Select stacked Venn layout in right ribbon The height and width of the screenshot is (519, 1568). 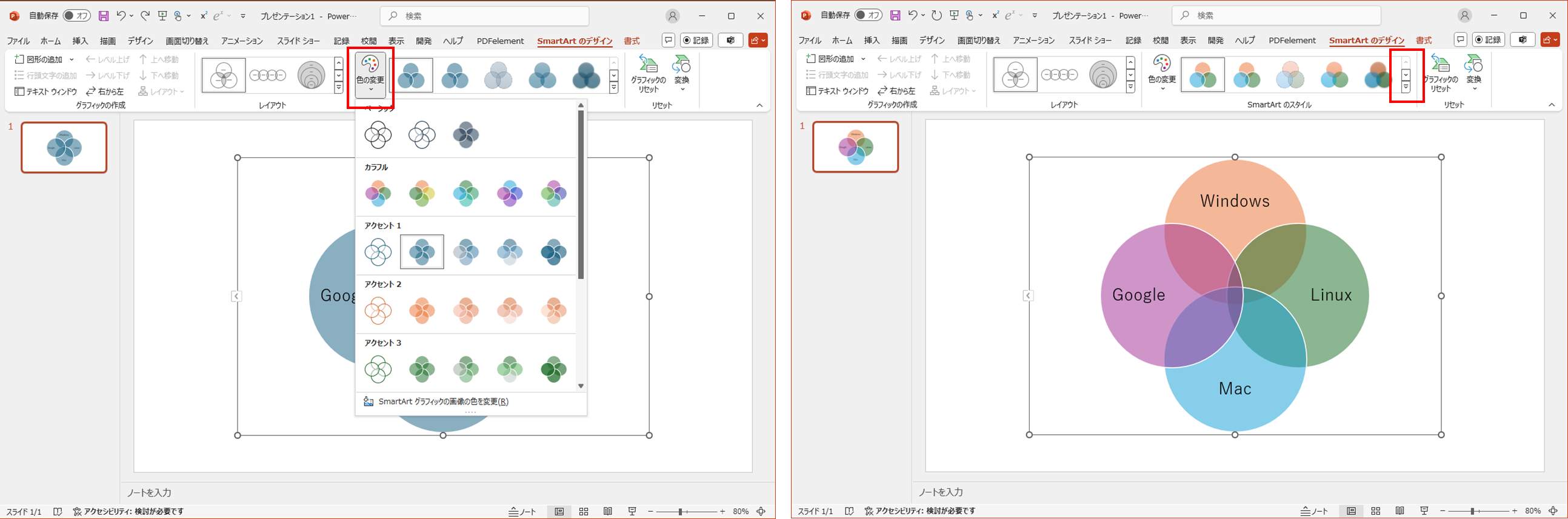click(1103, 75)
